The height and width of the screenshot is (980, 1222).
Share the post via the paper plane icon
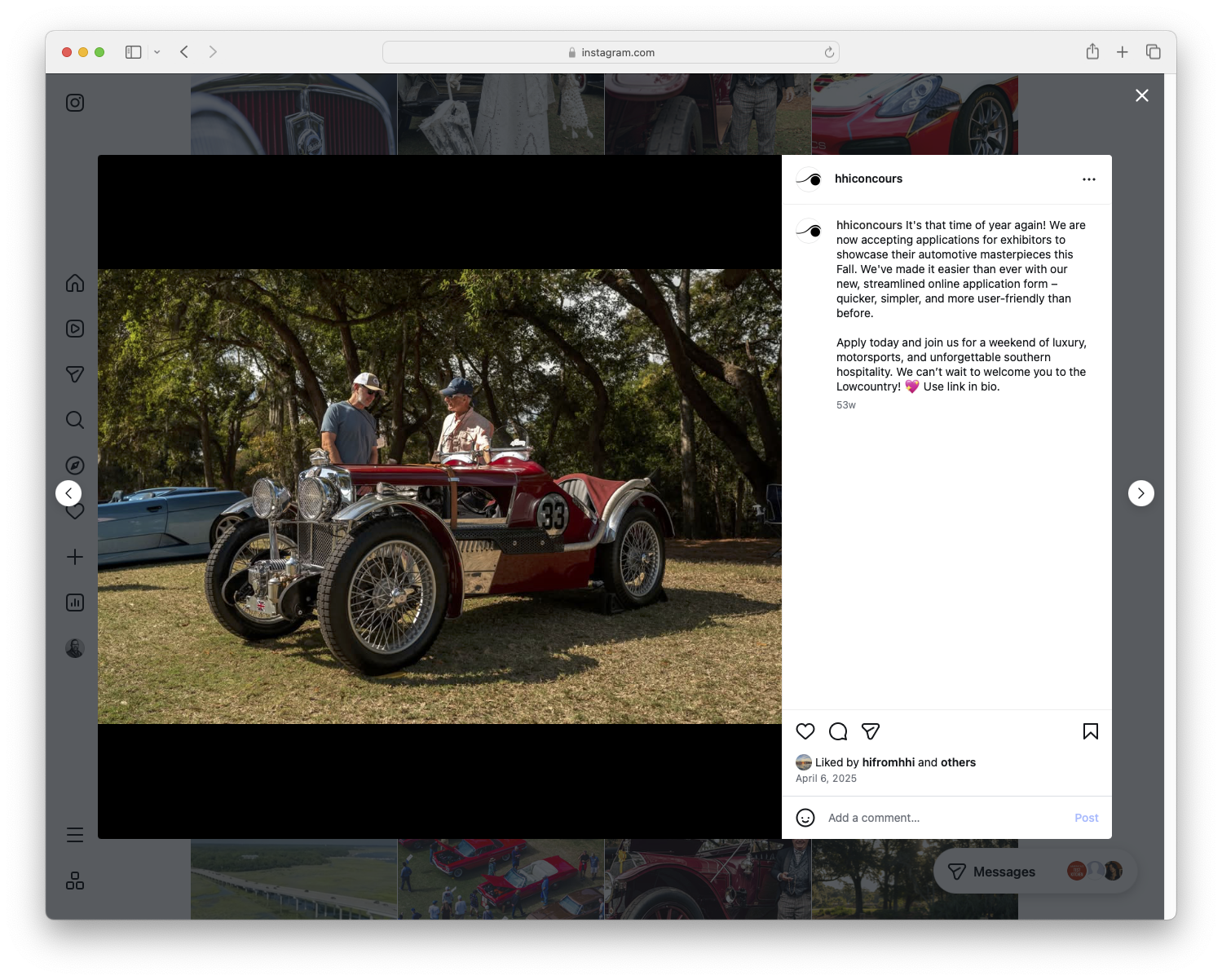(871, 731)
